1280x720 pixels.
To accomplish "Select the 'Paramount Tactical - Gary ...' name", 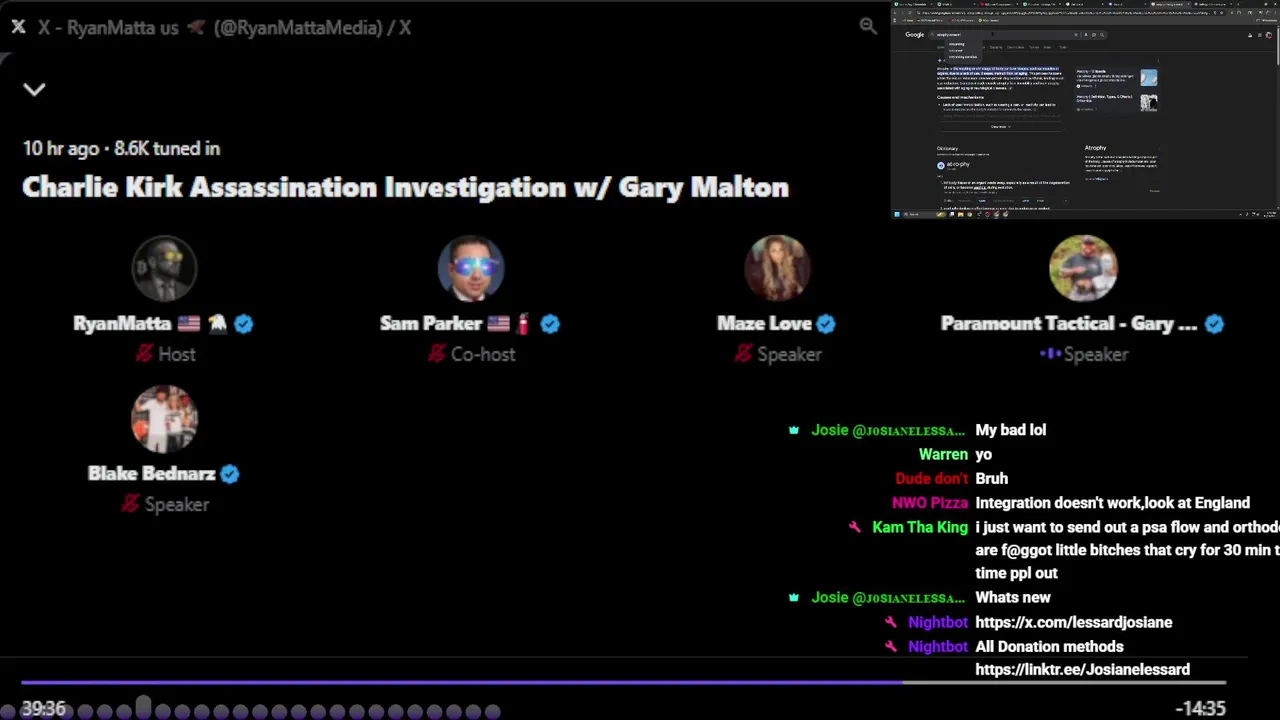I will (x=1069, y=324).
